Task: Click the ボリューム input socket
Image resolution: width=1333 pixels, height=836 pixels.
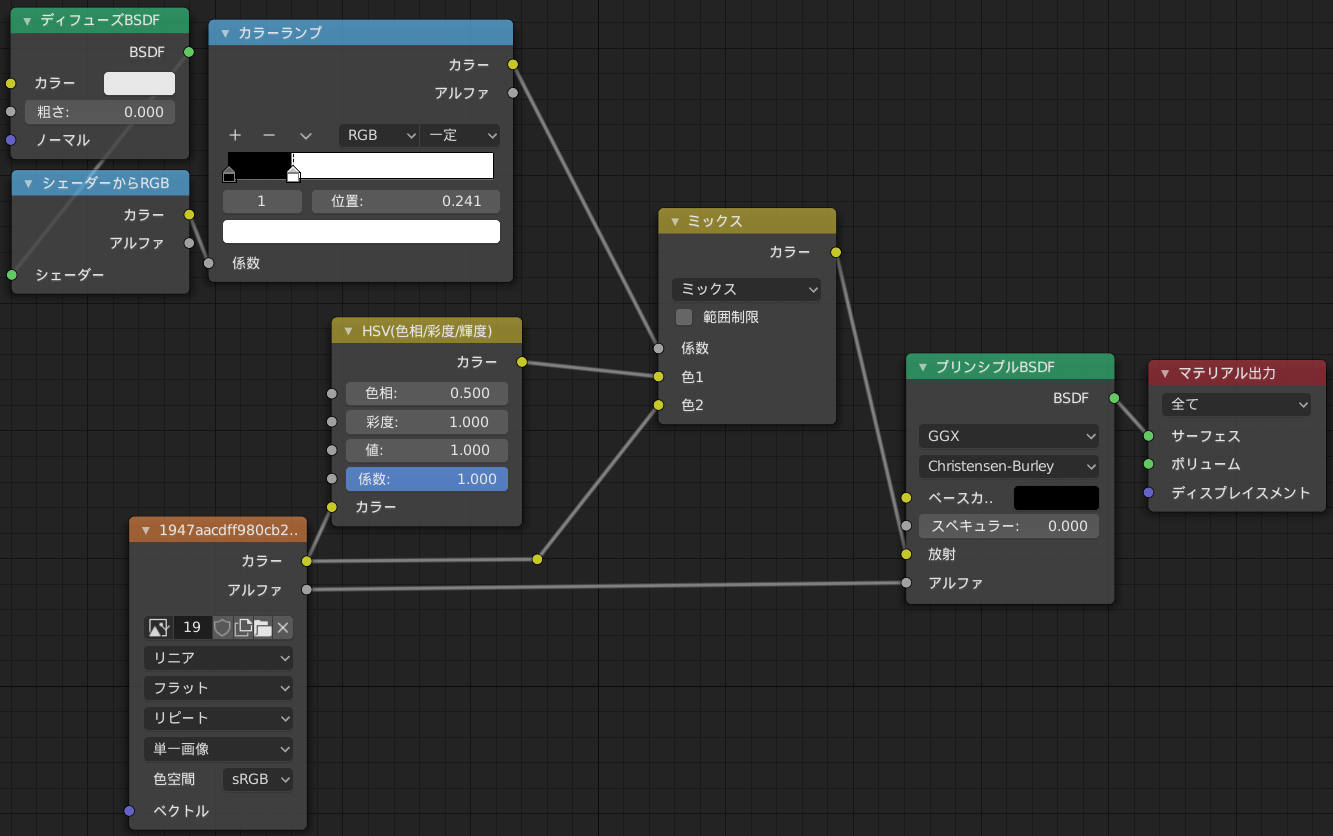Action: click(x=1149, y=464)
